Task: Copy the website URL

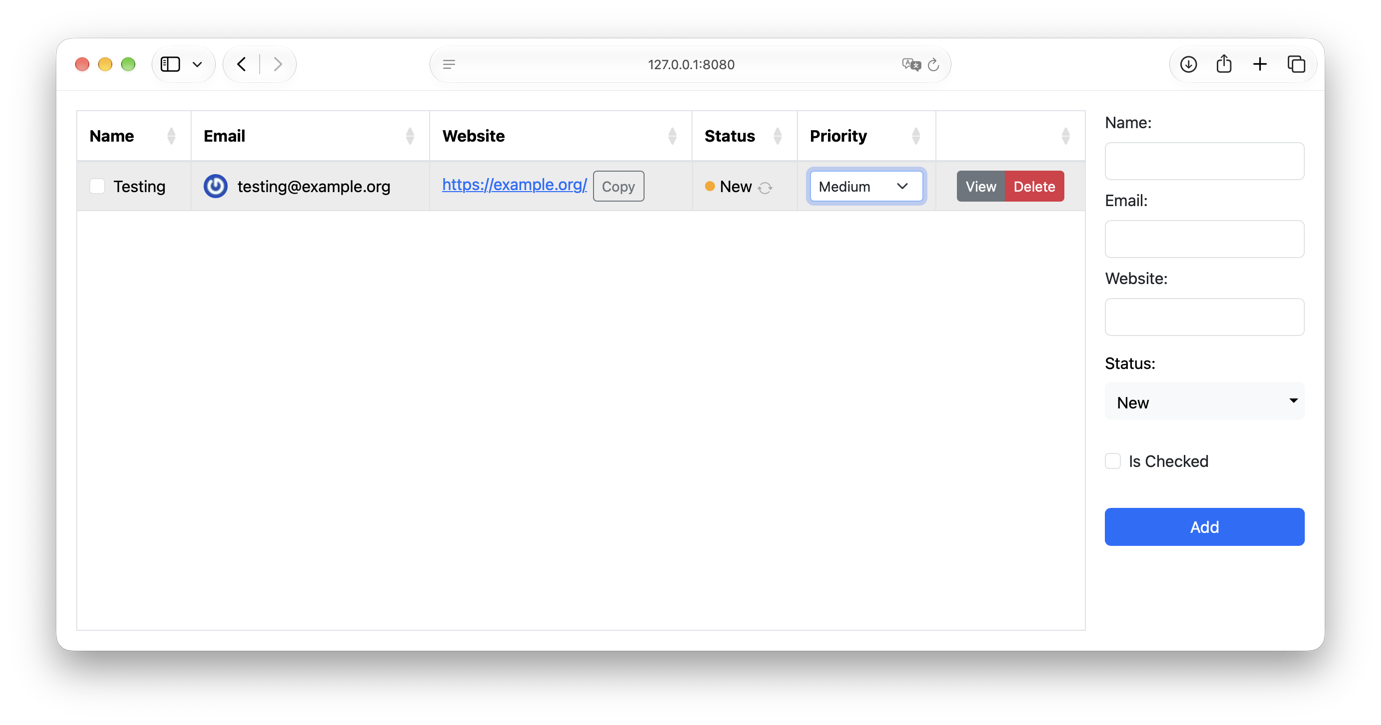Action: [618, 186]
